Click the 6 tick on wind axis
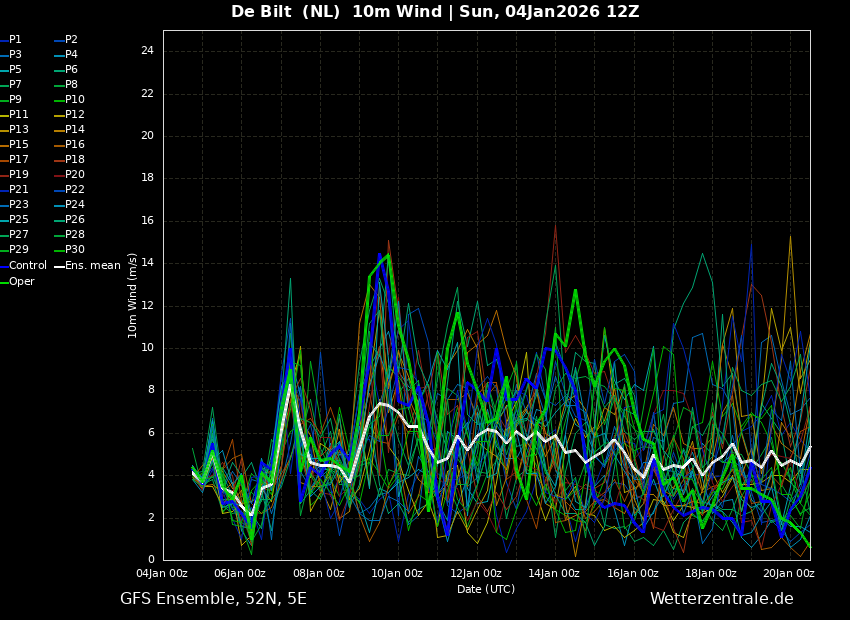This screenshot has height=620, width=850. coord(151,433)
